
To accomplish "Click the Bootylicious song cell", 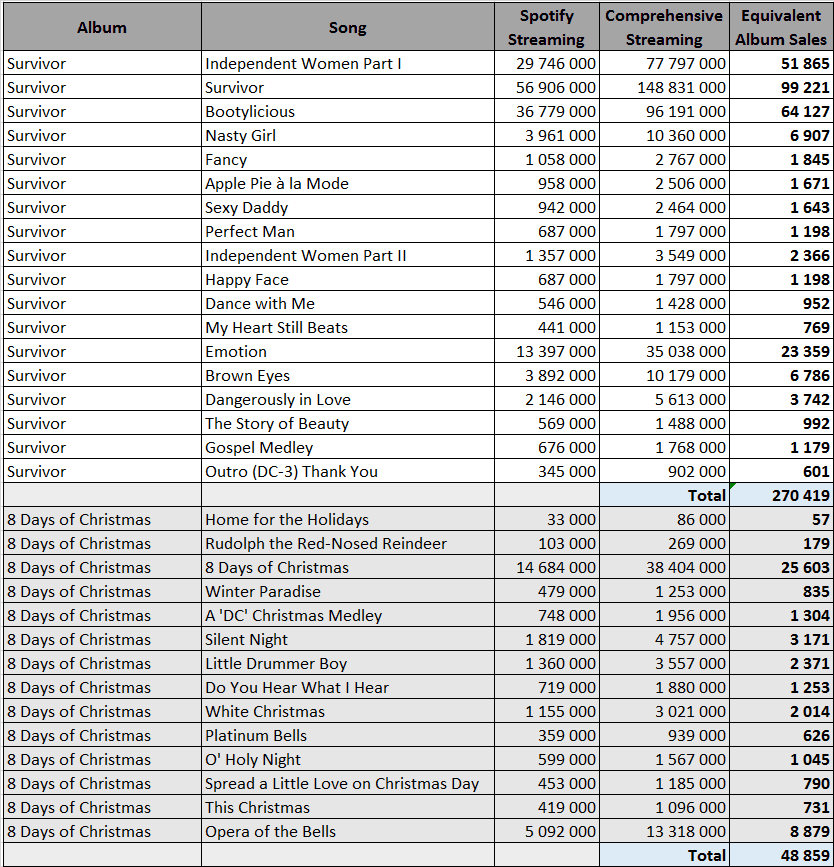I will click(x=348, y=111).
